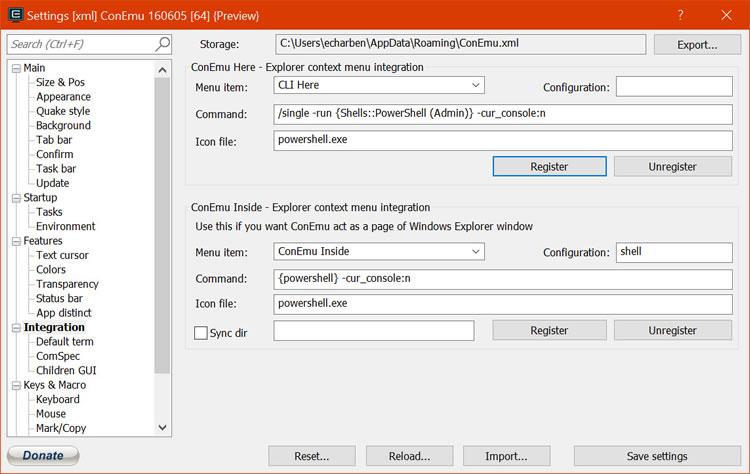Viewport: 750px width, 474px height.
Task: Select the Startup tree item label
Action: [x=40, y=198]
